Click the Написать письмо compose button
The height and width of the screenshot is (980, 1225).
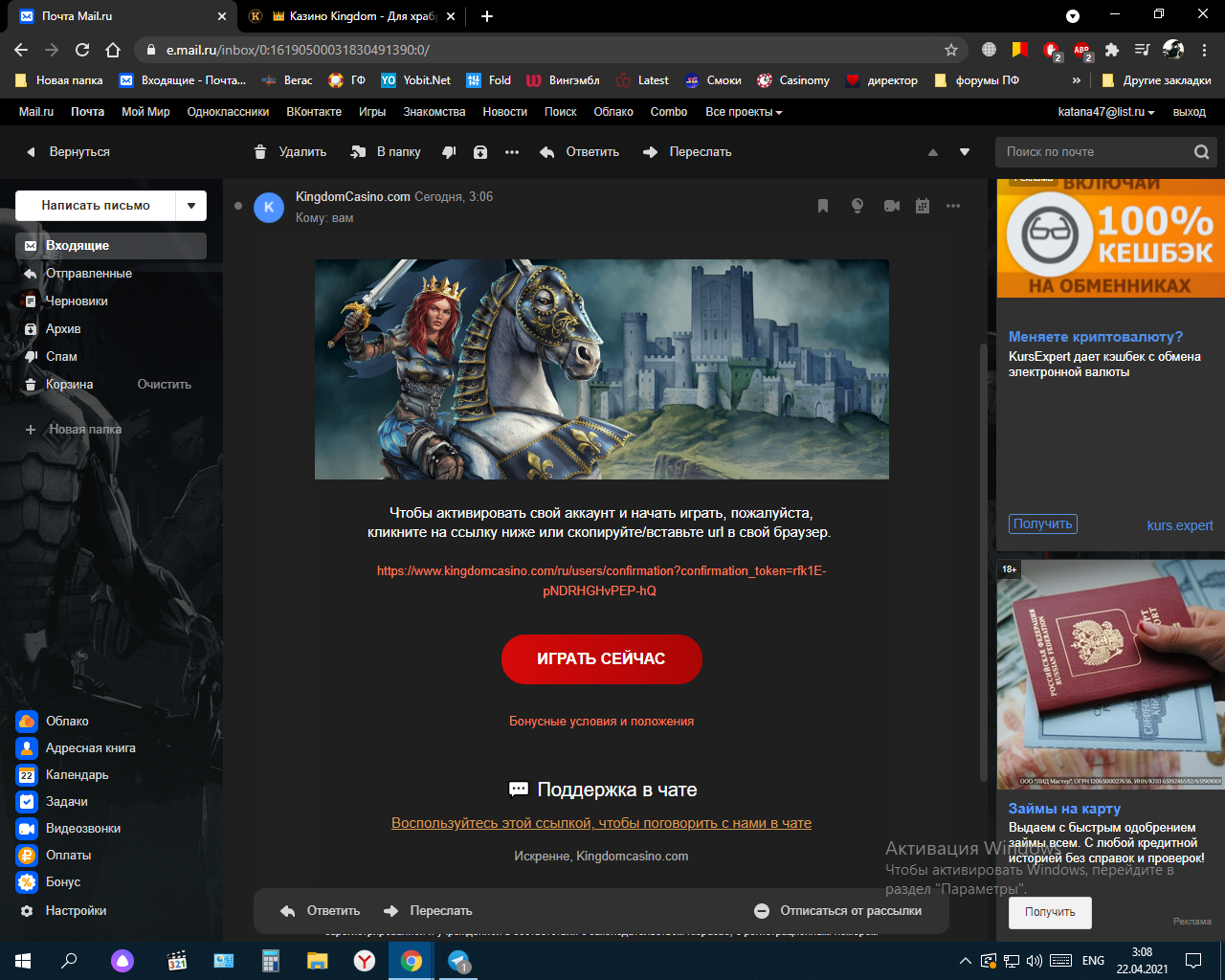coord(96,206)
